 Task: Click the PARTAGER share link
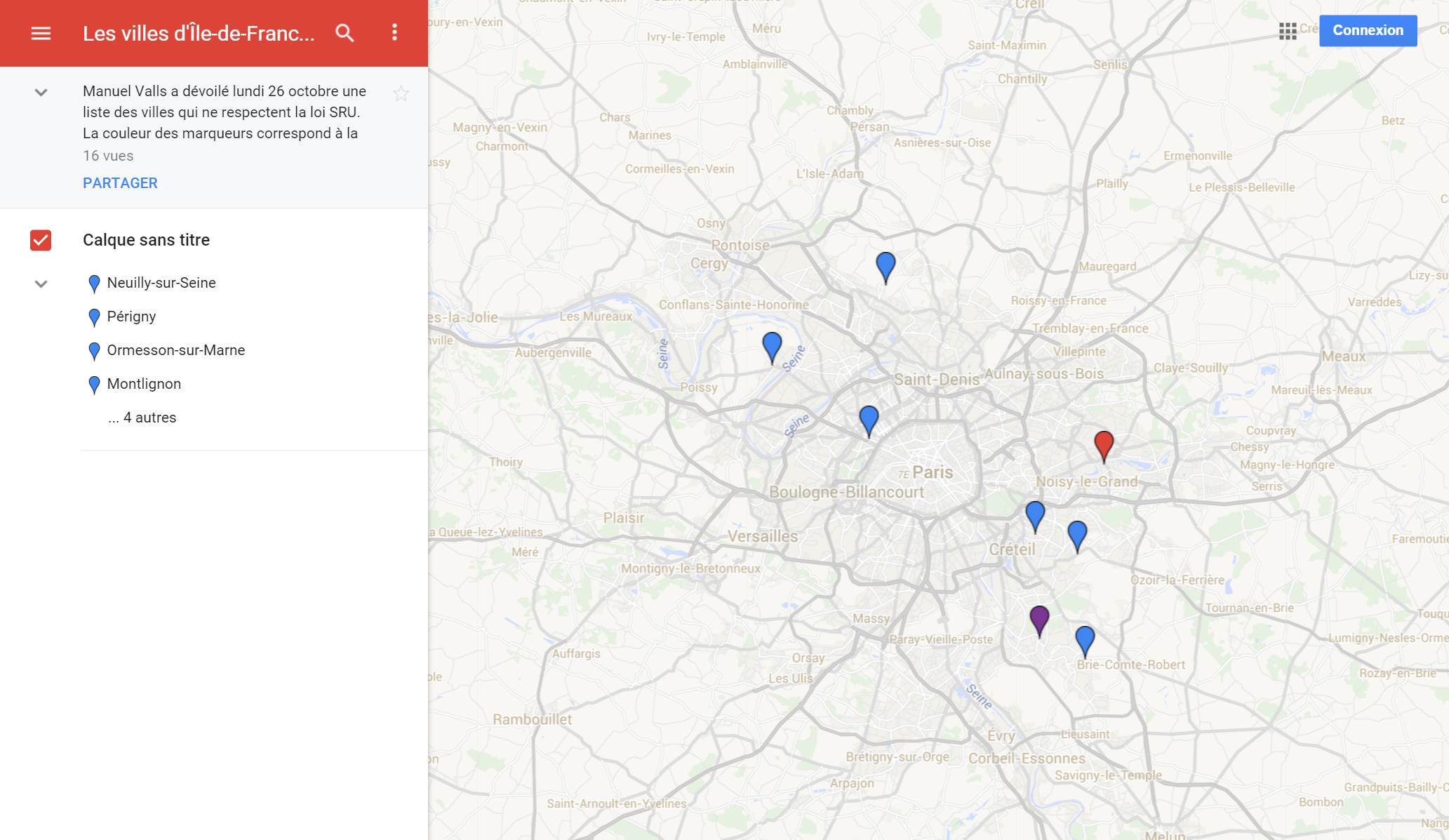pos(120,183)
